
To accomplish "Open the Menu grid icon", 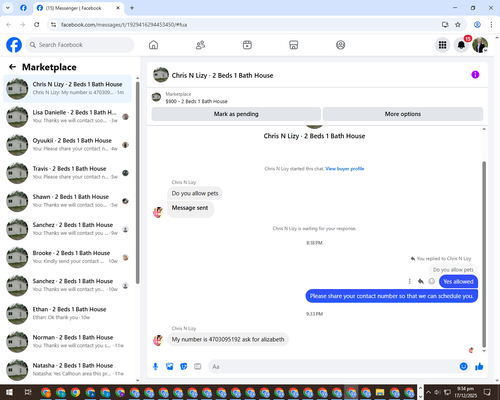I will [442, 45].
